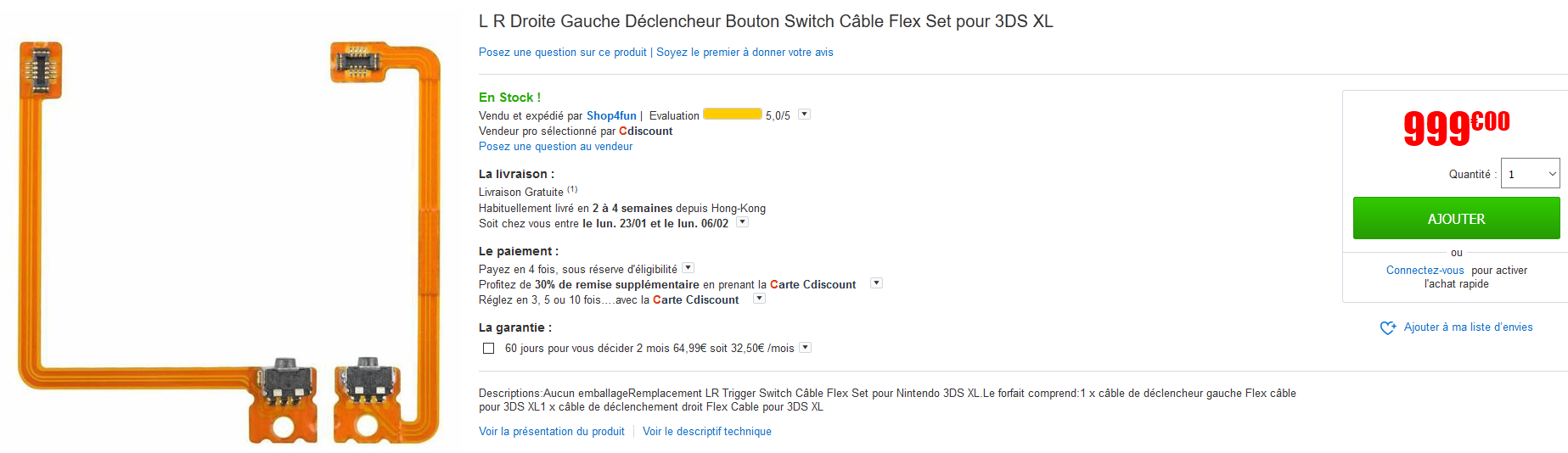This screenshot has height=453, width=1568.
Task: Expand the seller rating 5,0/5 details arrow
Action: click(x=804, y=115)
